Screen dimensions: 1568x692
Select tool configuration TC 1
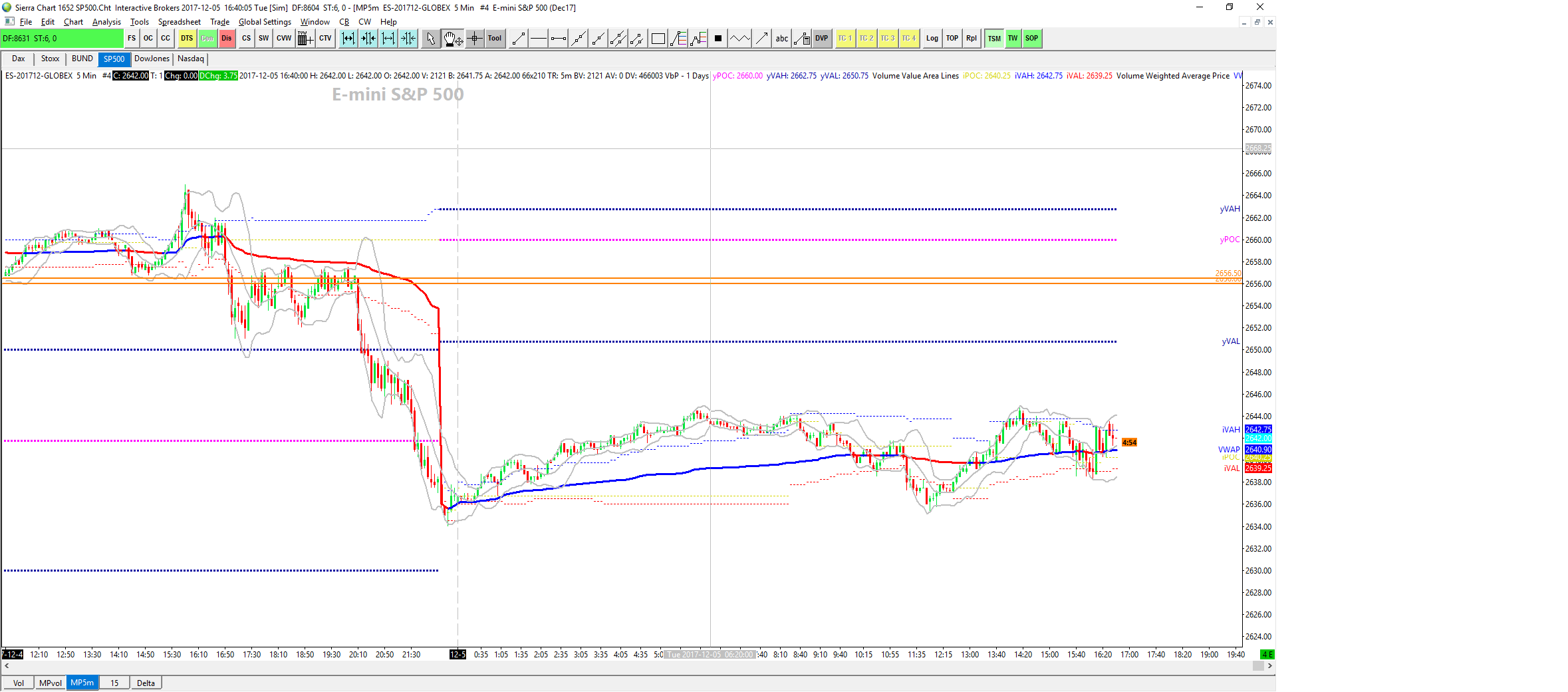845,39
